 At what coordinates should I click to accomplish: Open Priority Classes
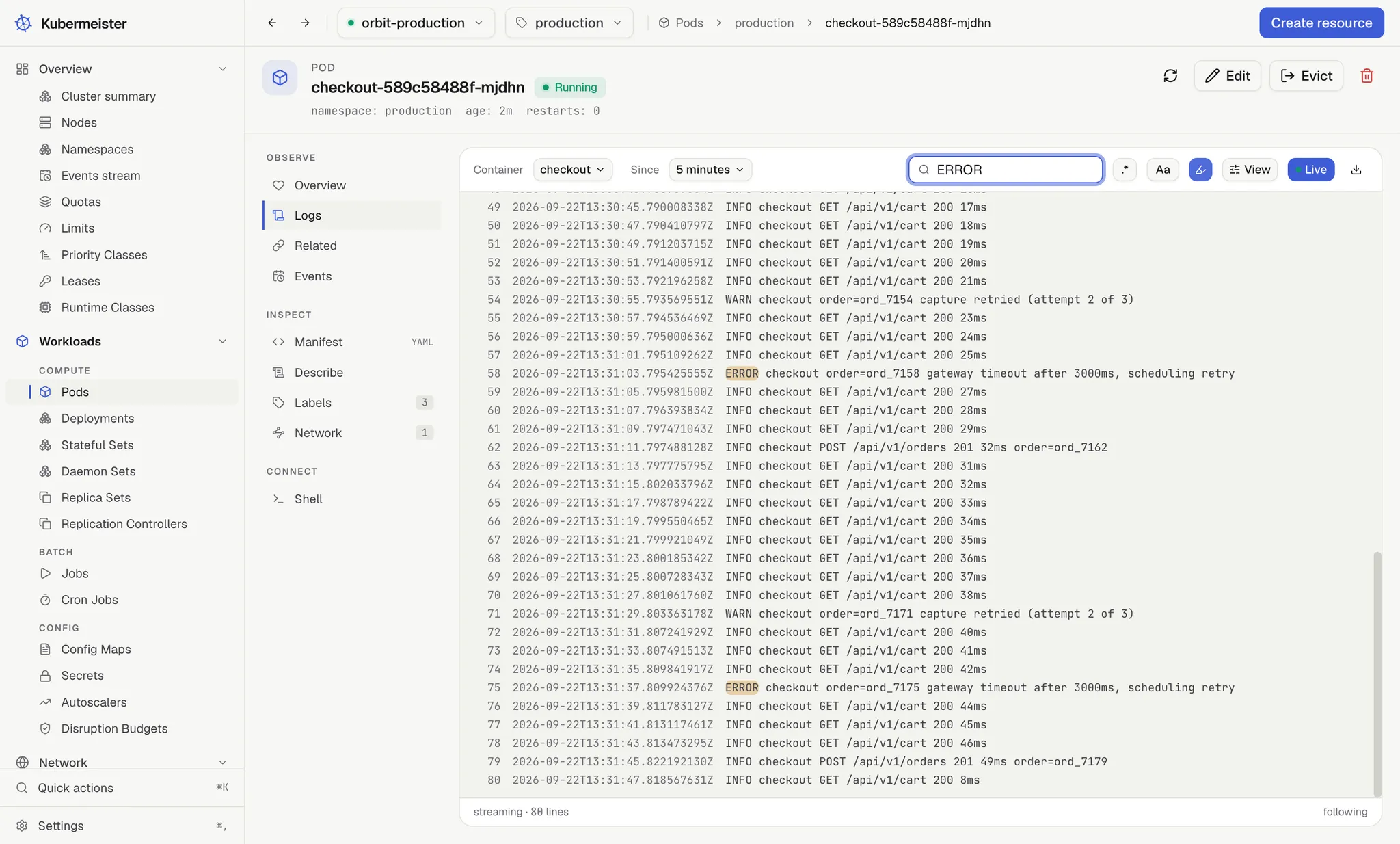pyautogui.click(x=104, y=255)
